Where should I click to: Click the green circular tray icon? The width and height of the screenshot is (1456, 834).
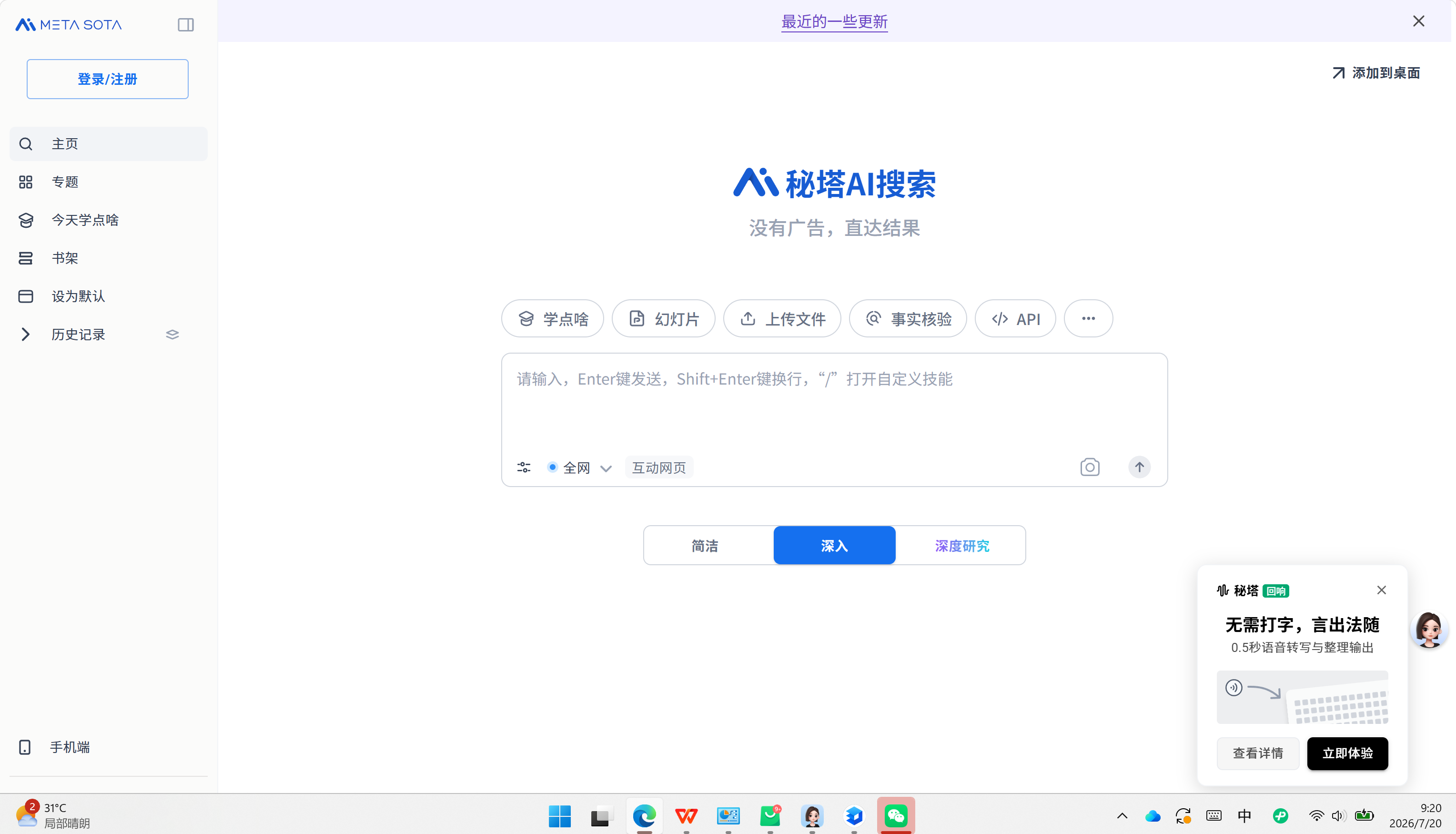[x=1280, y=816]
